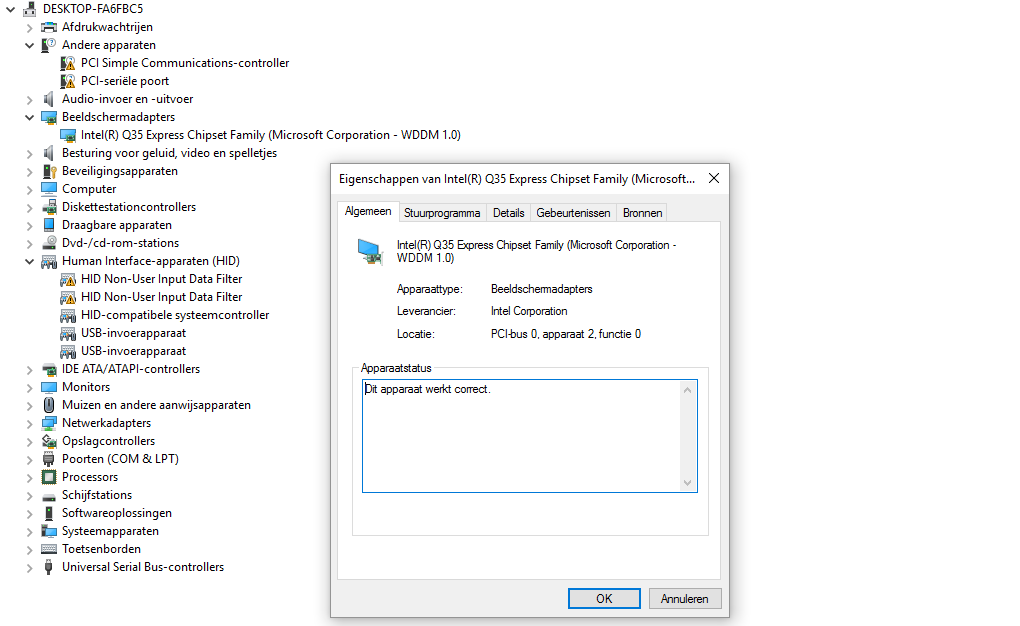Image resolution: width=1020 pixels, height=626 pixels.
Task: Expand the Netwerkadapters category
Action: (29, 424)
